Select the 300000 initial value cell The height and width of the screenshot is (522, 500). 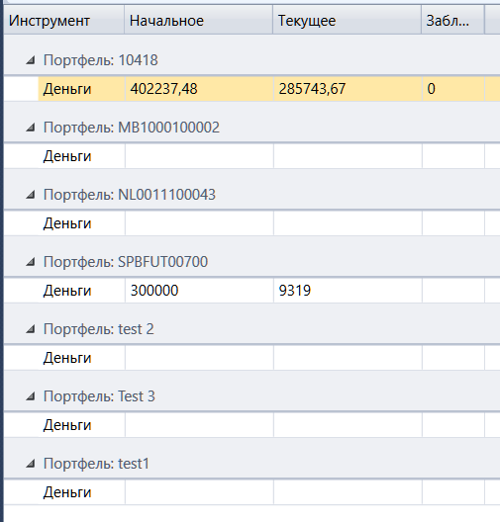click(199, 291)
